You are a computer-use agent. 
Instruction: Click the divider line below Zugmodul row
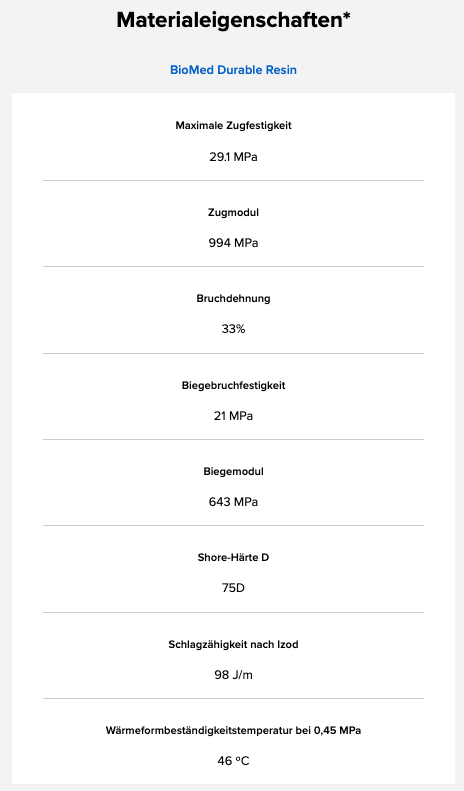click(233, 266)
